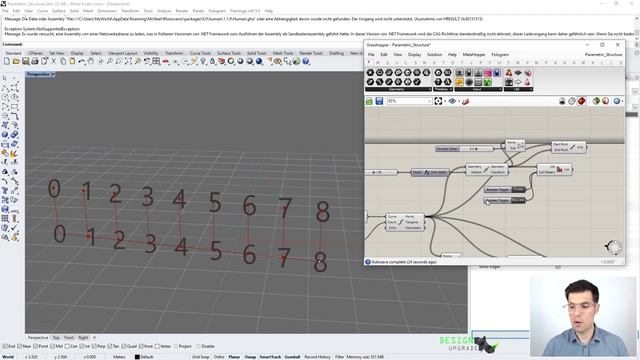Open the Grasshopper File menu
Image resolution: width=640 pixels, height=360 pixels.
371,54
